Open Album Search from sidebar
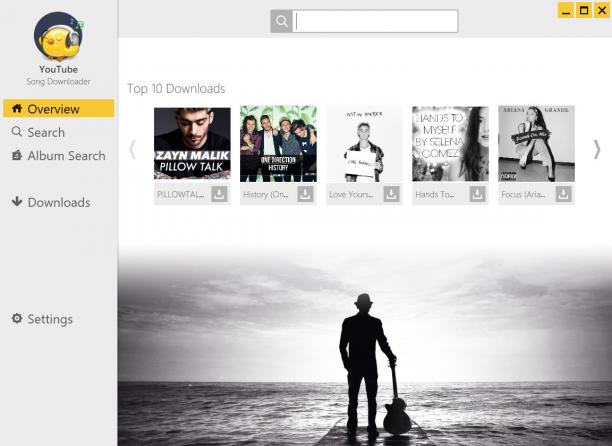 59,156
